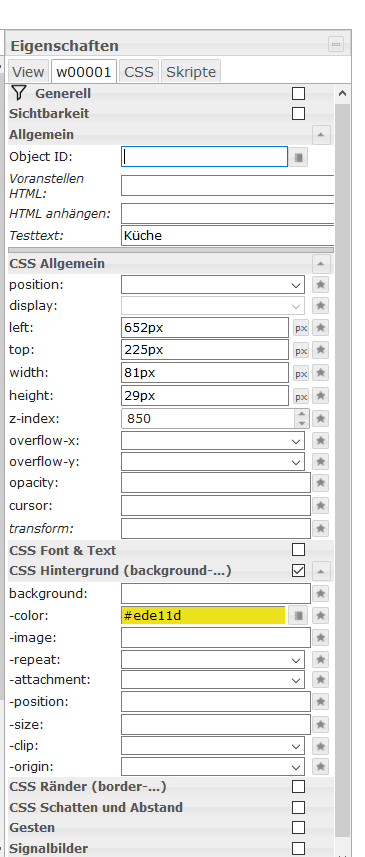Collapse the CSS Allgemein section arrow

[321, 264]
